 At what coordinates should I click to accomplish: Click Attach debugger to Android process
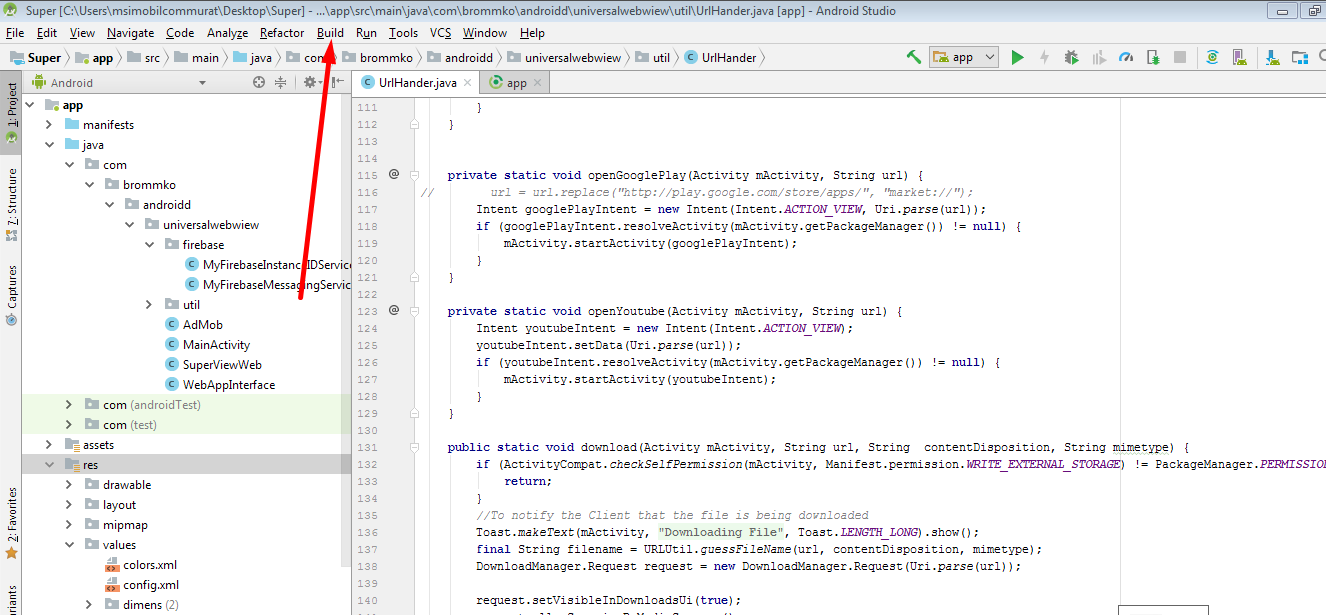coord(1153,57)
